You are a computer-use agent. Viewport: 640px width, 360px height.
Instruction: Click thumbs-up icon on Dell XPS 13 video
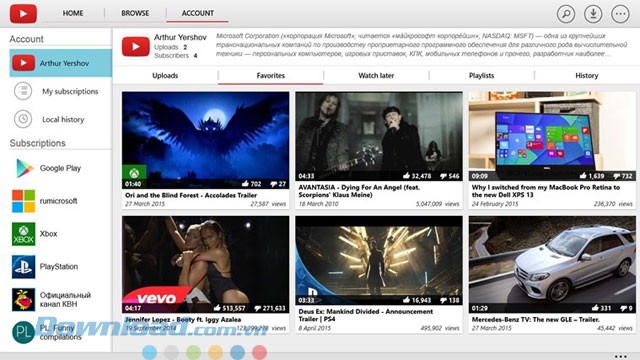583,176
